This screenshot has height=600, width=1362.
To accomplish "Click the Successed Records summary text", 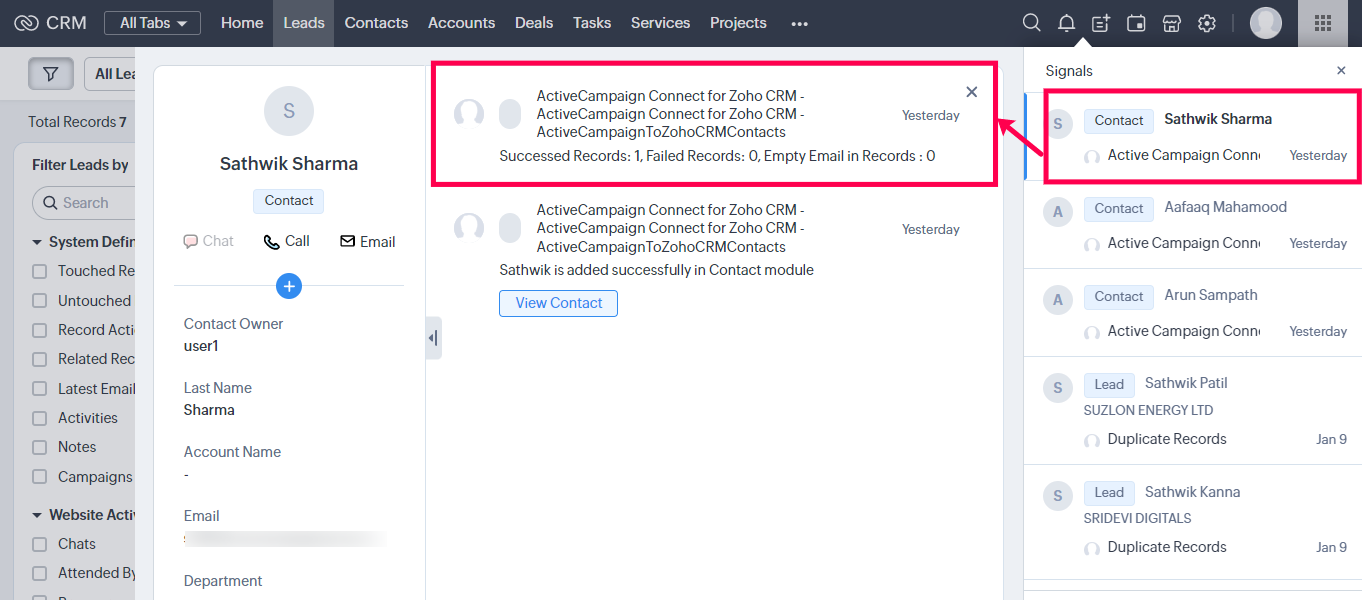I will (x=717, y=156).
